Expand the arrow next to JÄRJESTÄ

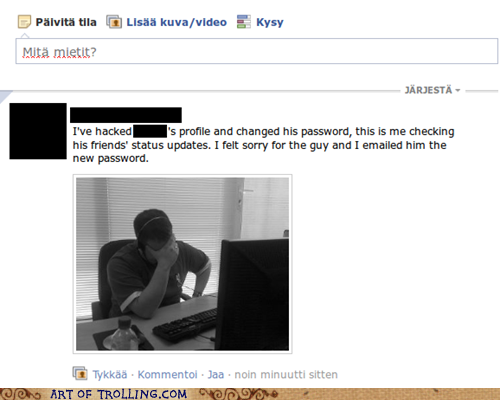458,90
